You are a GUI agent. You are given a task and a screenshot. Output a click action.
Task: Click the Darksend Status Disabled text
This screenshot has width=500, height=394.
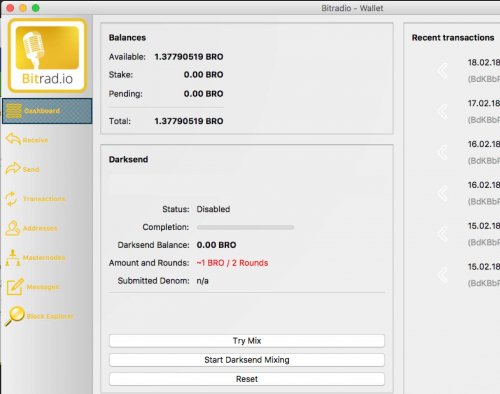[213, 209]
